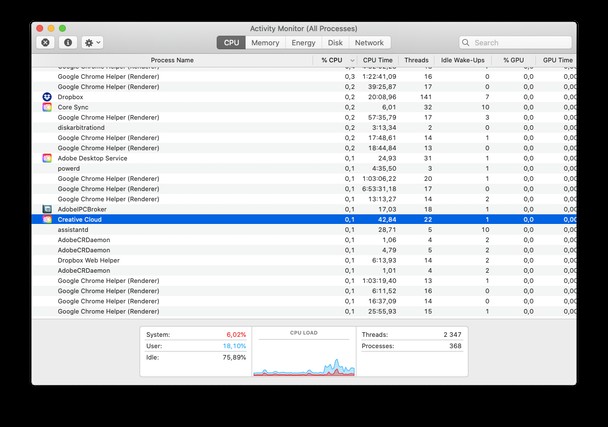Sort by Idle Wake-Ups column header
Viewport: 608px width, 427px height.
coord(463,60)
